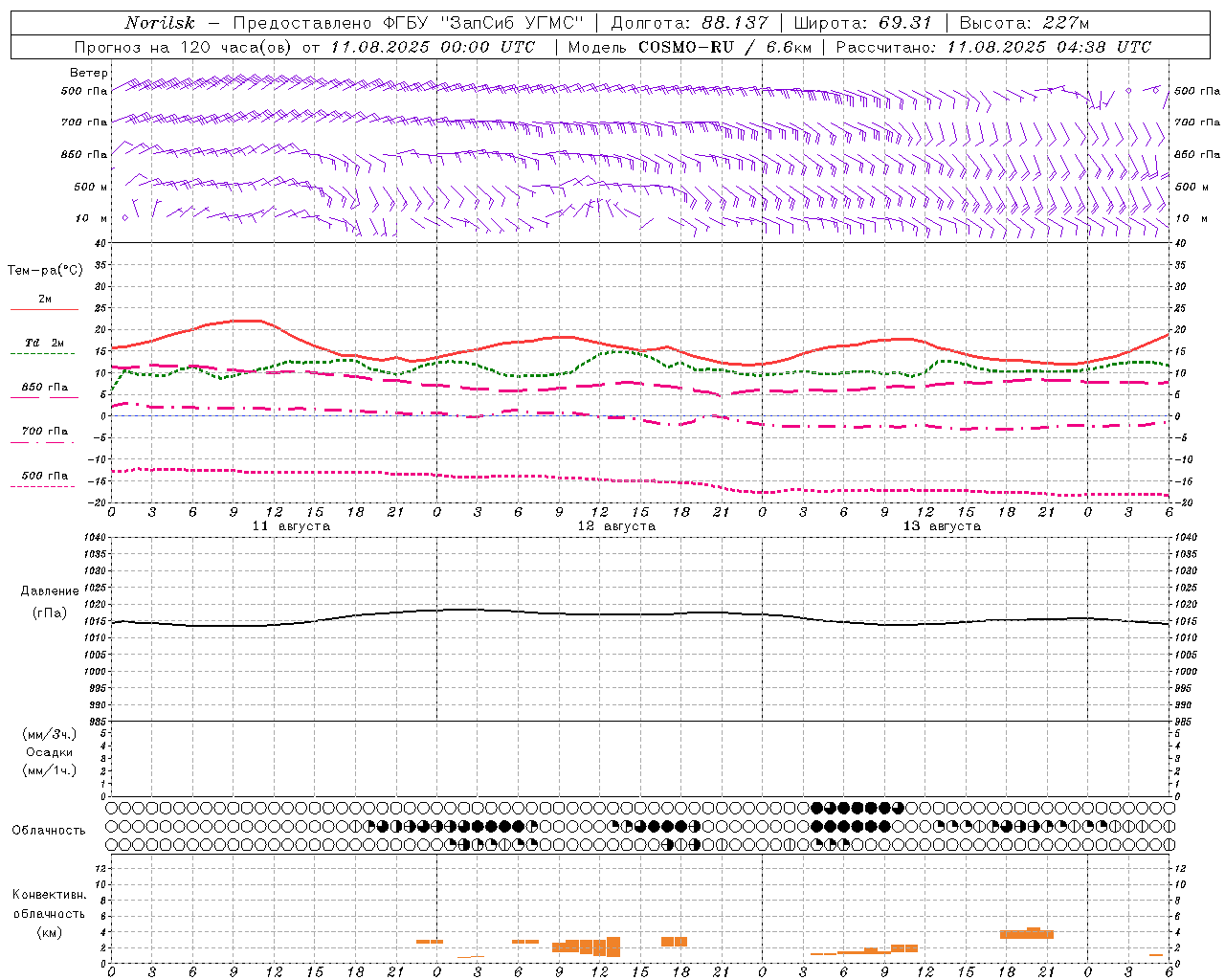
Task: Click the 'Осадки' precipitation label
Action: coord(50,752)
